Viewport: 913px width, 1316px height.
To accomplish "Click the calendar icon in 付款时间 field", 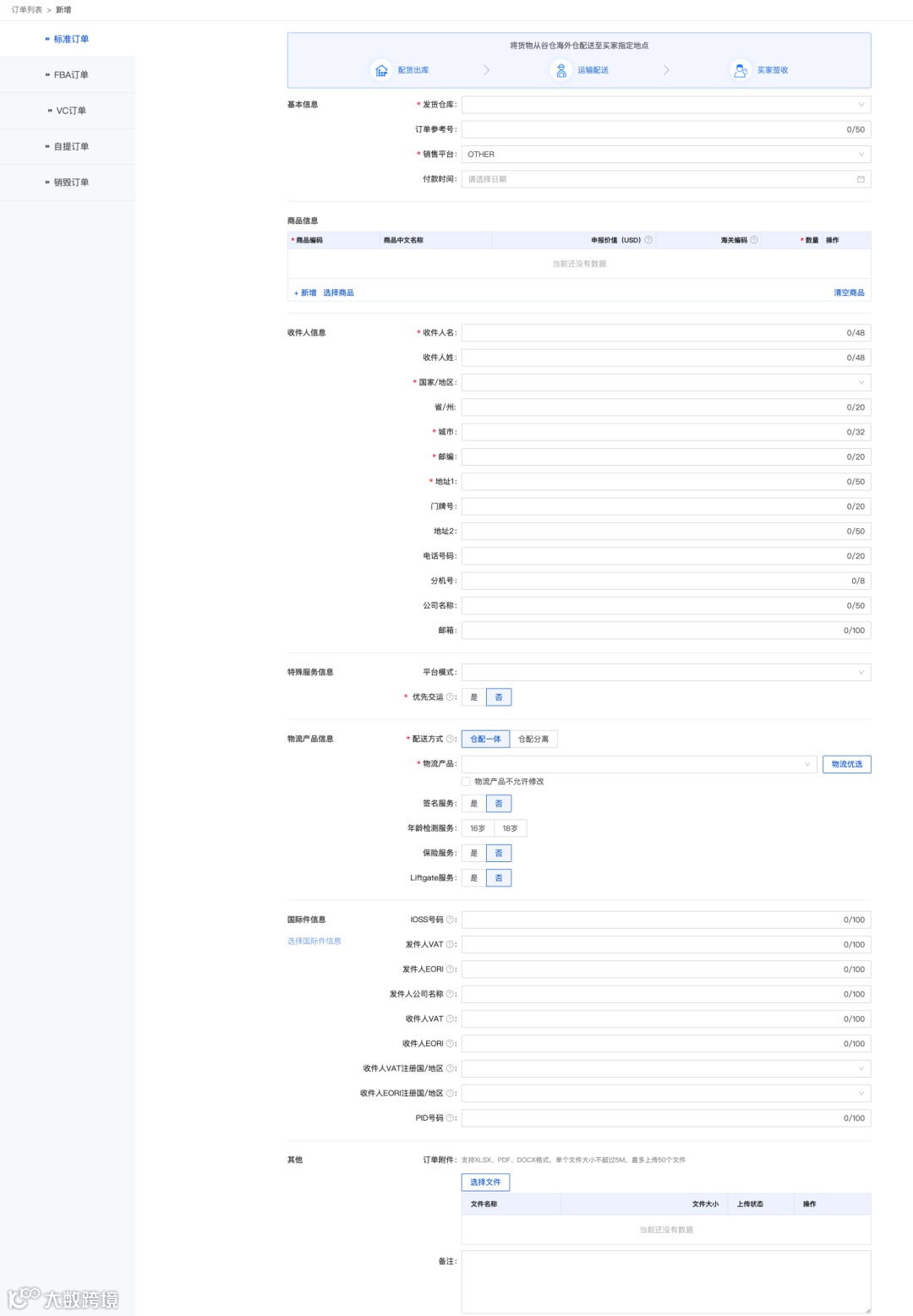I will coord(861,179).
